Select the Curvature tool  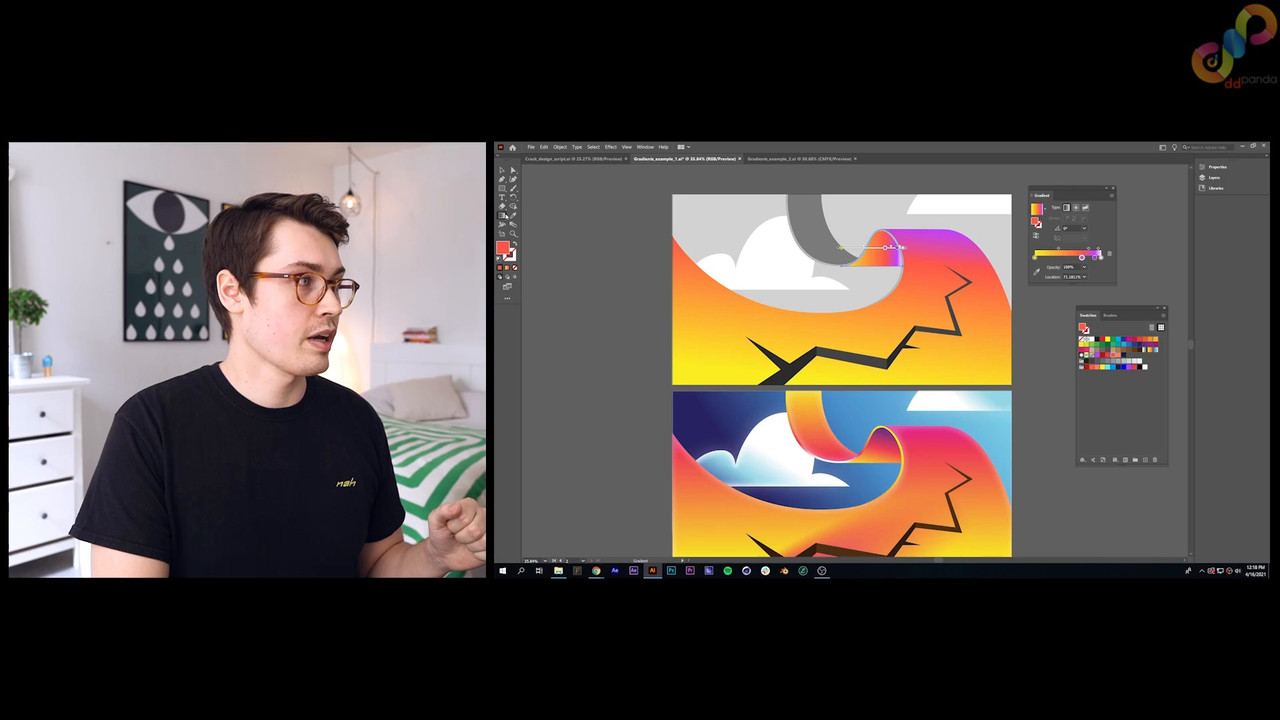(x=513, y=179)
